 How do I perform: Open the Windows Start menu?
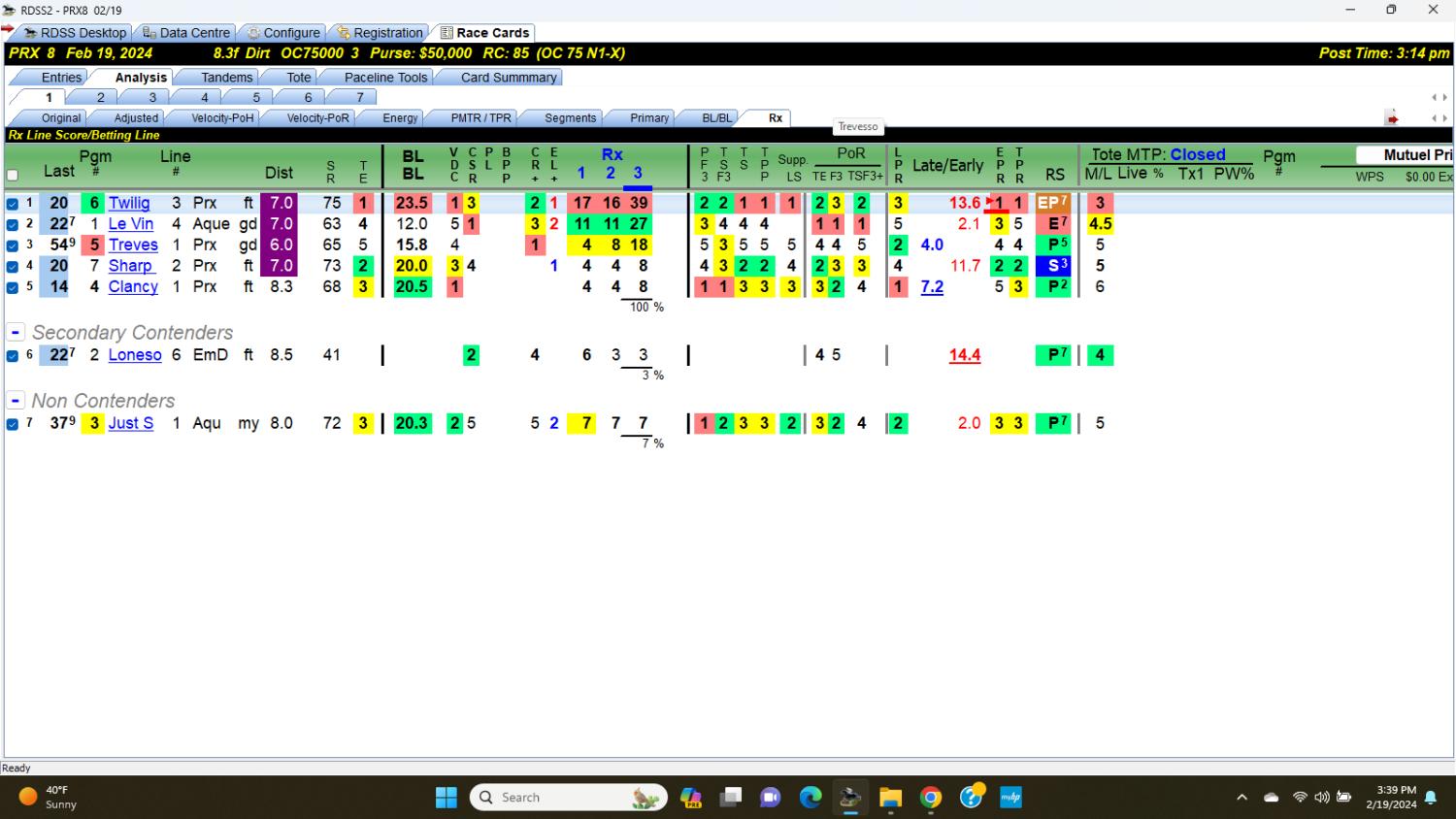[x=447, y=798]
